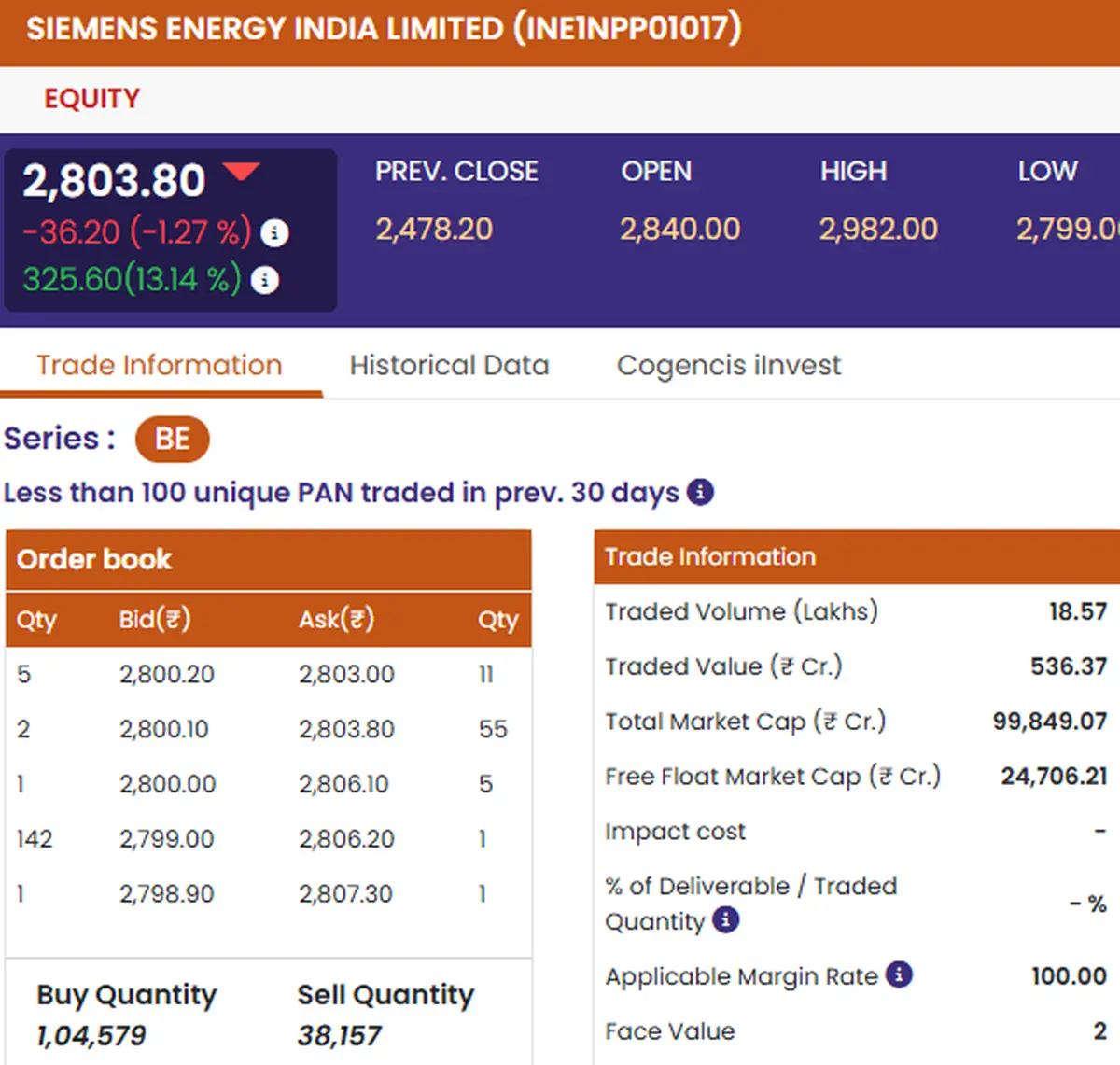Open the Historical Data tab
The width and height of the screenshot is (1120, 1065).
[450, 365]
